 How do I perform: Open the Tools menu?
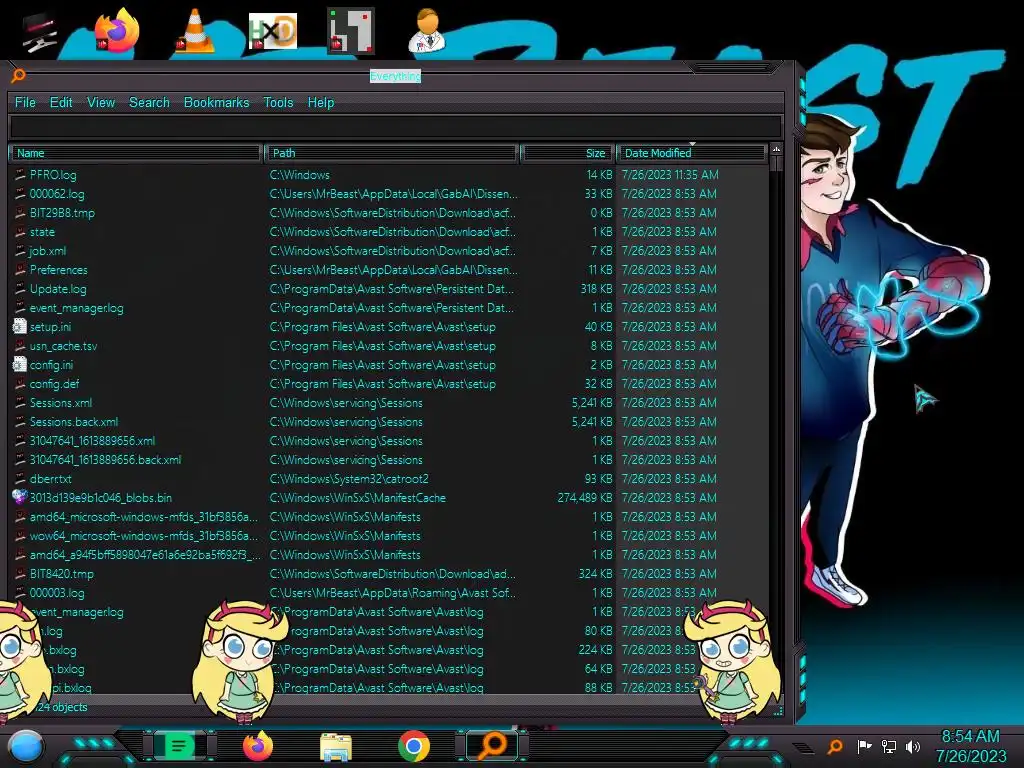(x=278, y=103)
